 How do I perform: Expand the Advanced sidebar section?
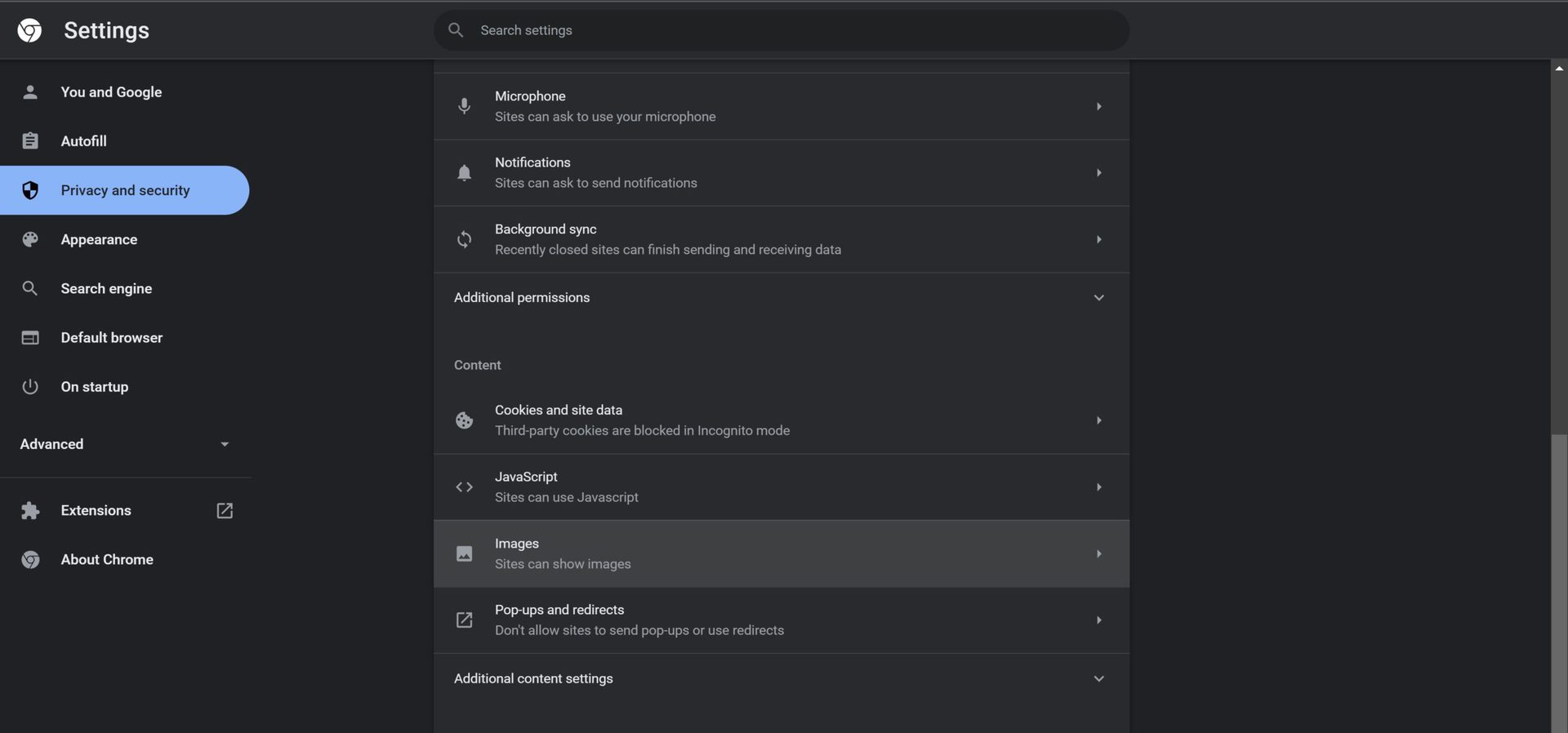coord(224,444)
